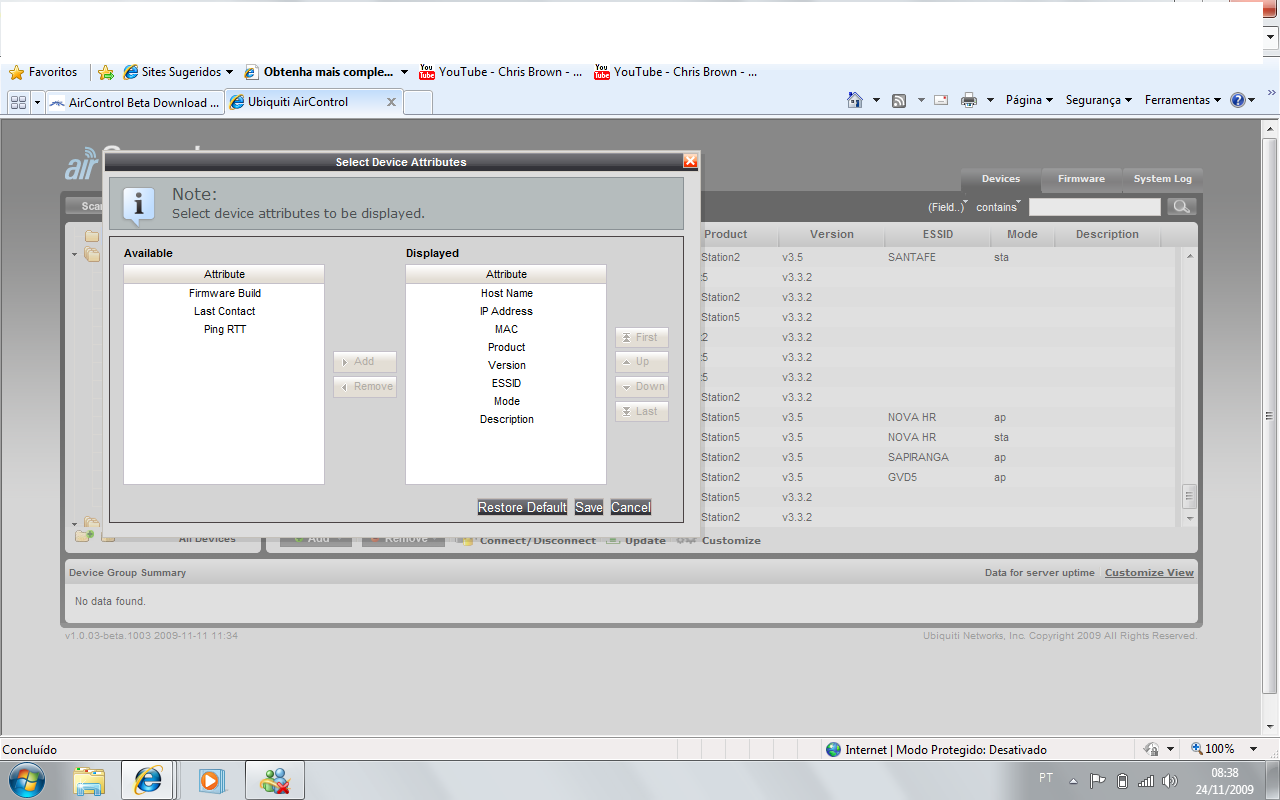Screen dimensions: 1280x800
Task: Open the (Field..) filter dropdown
Action: tap(948, 207)
